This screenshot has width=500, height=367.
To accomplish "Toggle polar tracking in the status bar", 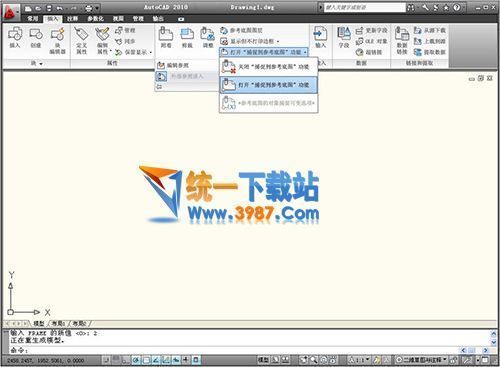I will (136, 360).
